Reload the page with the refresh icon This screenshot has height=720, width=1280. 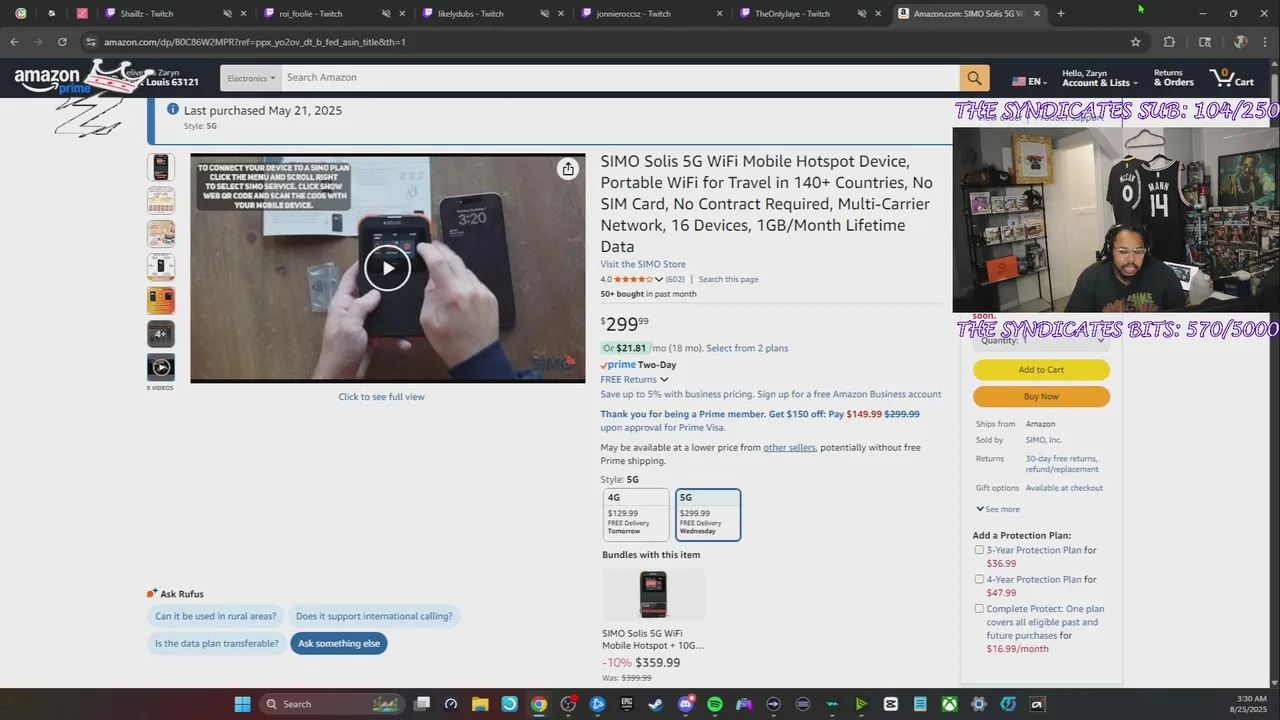tap(62, 42)
